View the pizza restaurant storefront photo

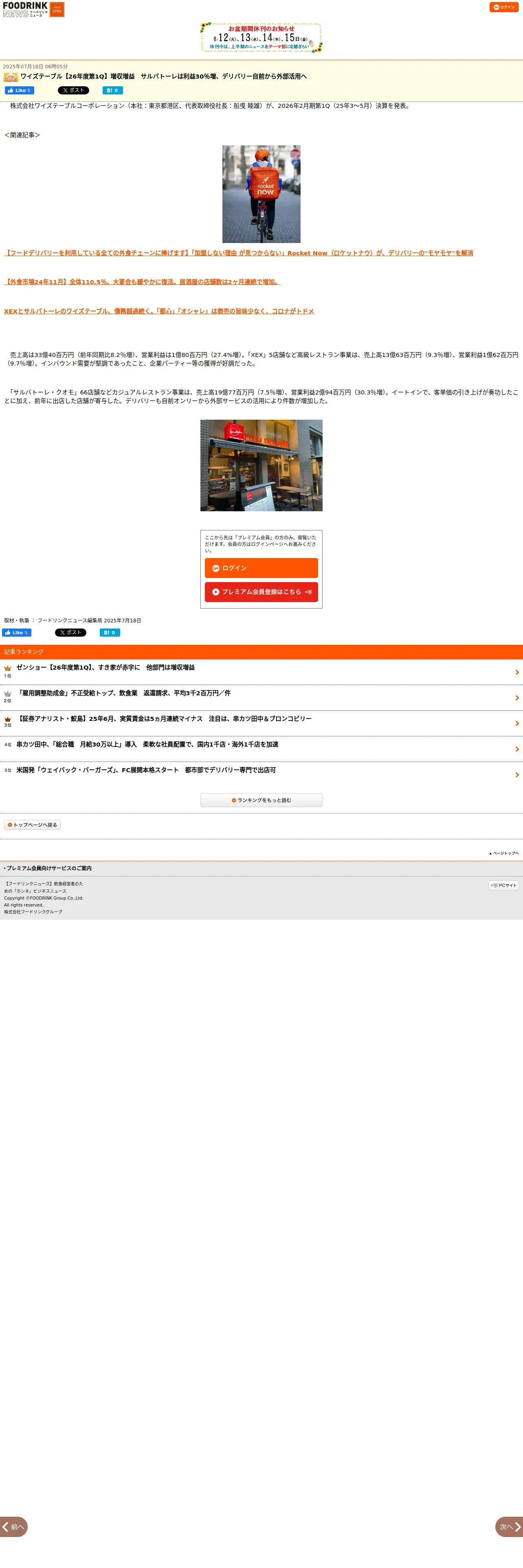(261, 466)
